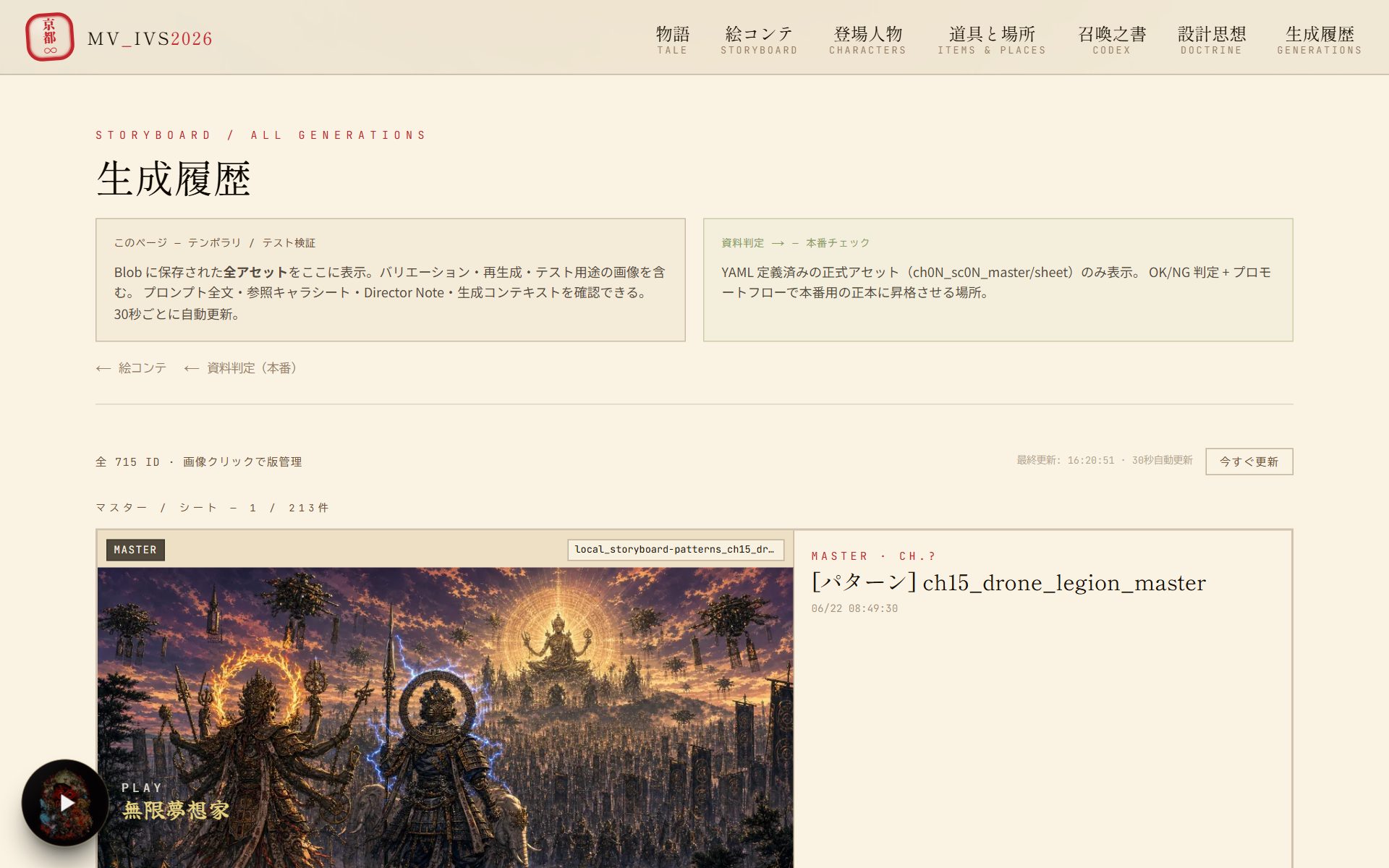Click the STORYBOARD / ALL GENERATIONS breadcrumb
The width and height of the screenshot is (1389, 868).
click(x=261, y=135)
